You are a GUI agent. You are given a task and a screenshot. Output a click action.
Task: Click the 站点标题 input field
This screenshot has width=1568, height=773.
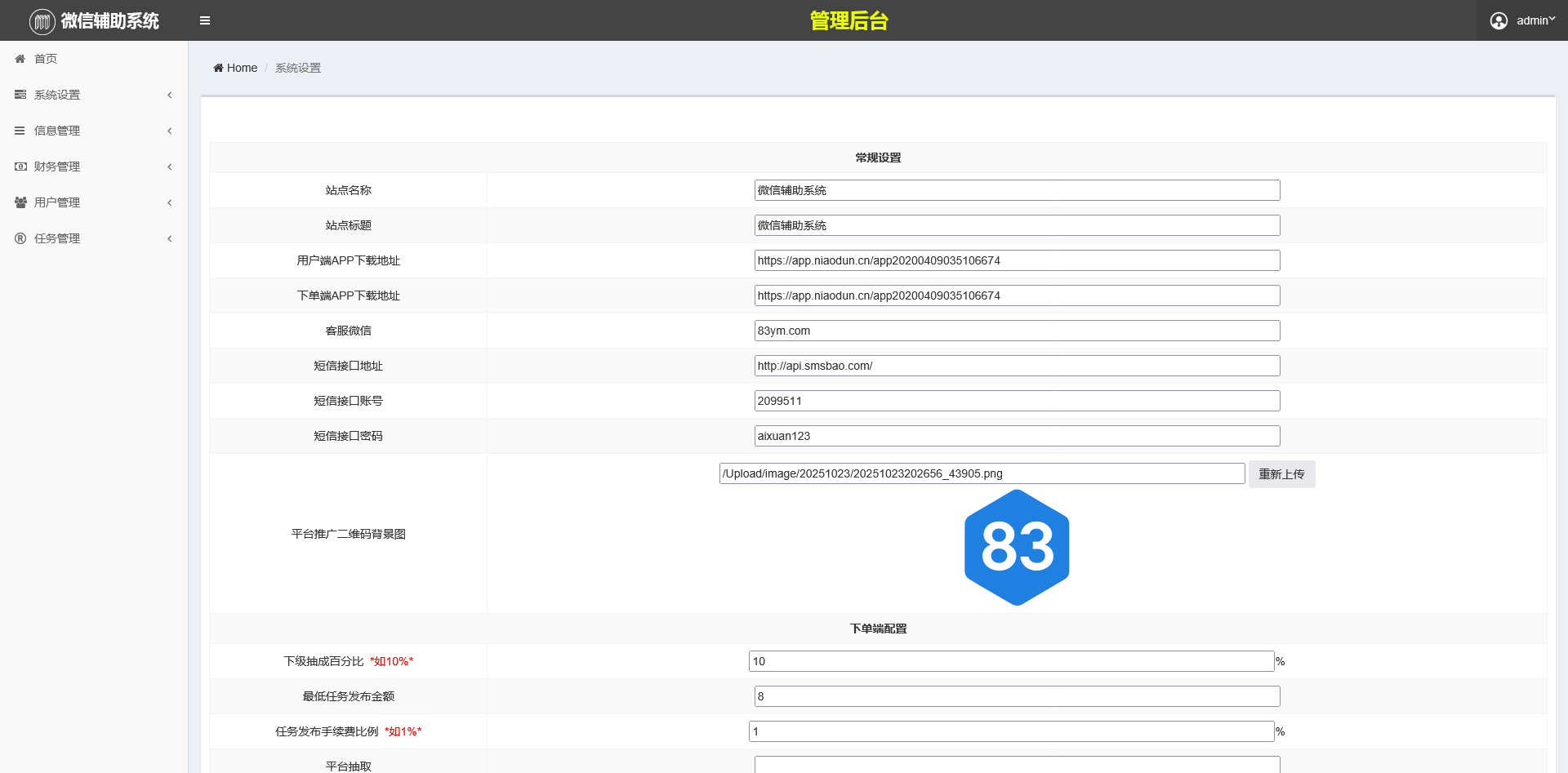click(x=1017, y=225)
